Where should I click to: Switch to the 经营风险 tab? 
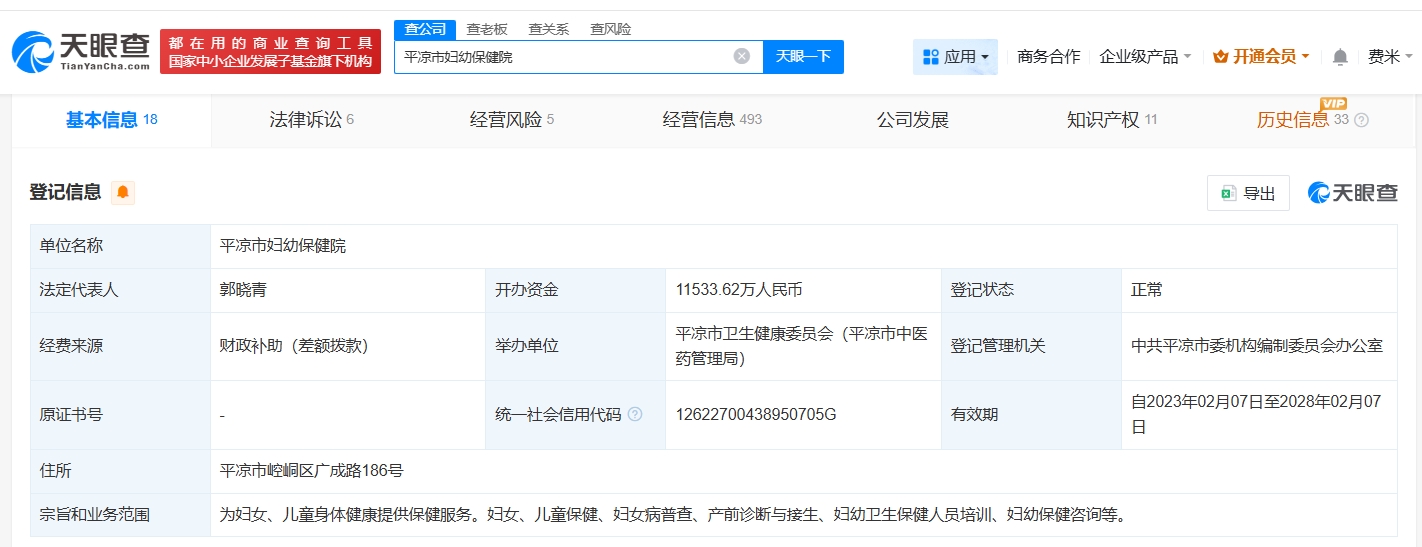511,120
